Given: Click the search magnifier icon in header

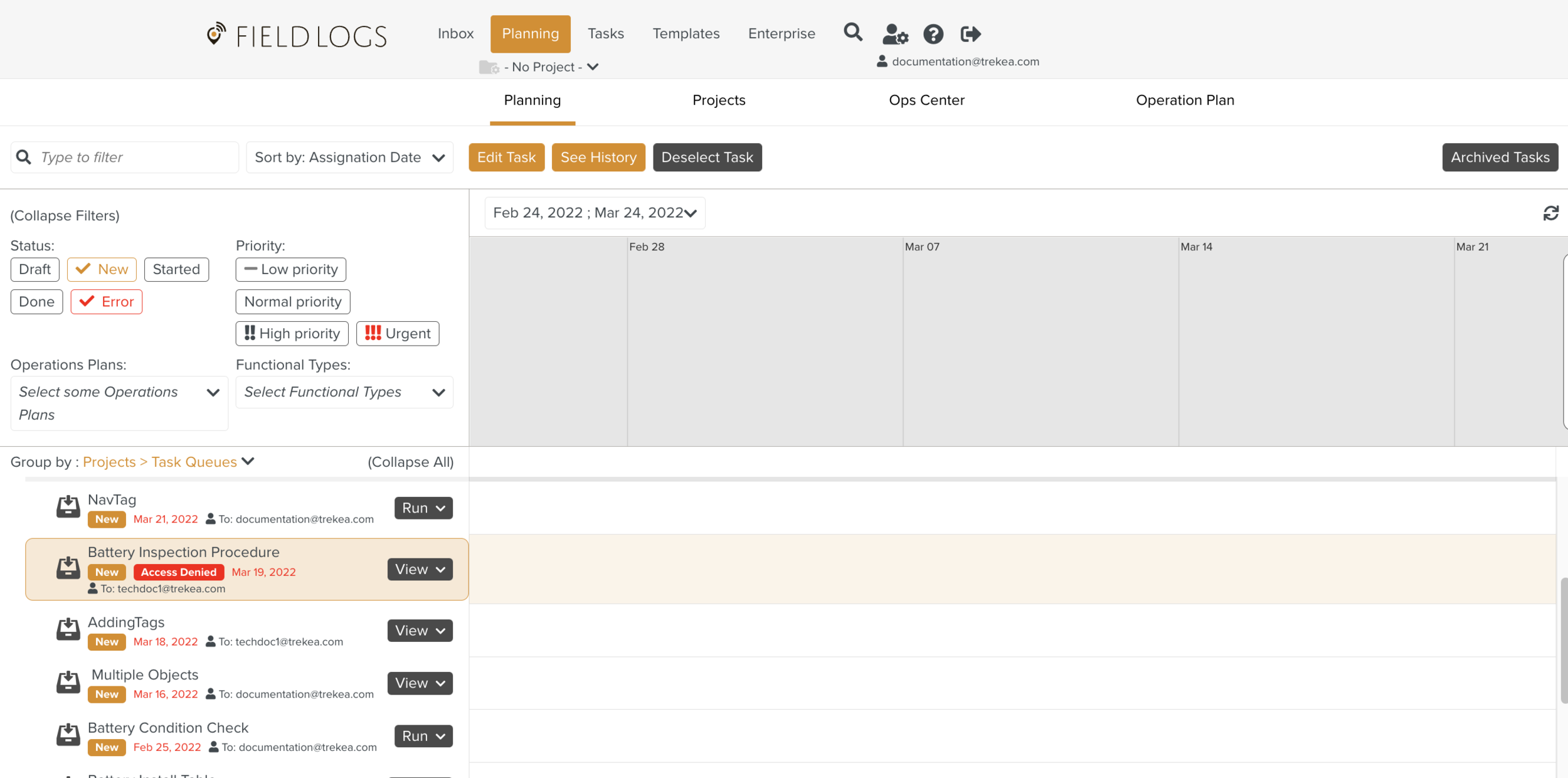Looking at the screenshot, I should coord(852,32).
